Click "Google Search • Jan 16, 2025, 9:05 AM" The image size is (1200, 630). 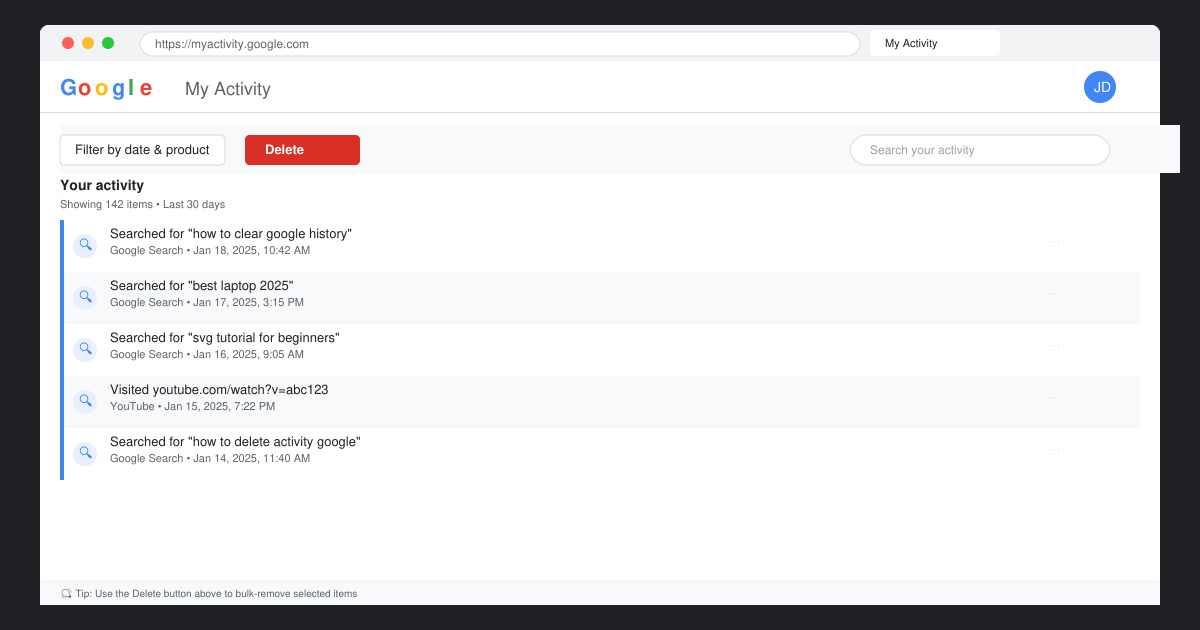pos(207,355)
